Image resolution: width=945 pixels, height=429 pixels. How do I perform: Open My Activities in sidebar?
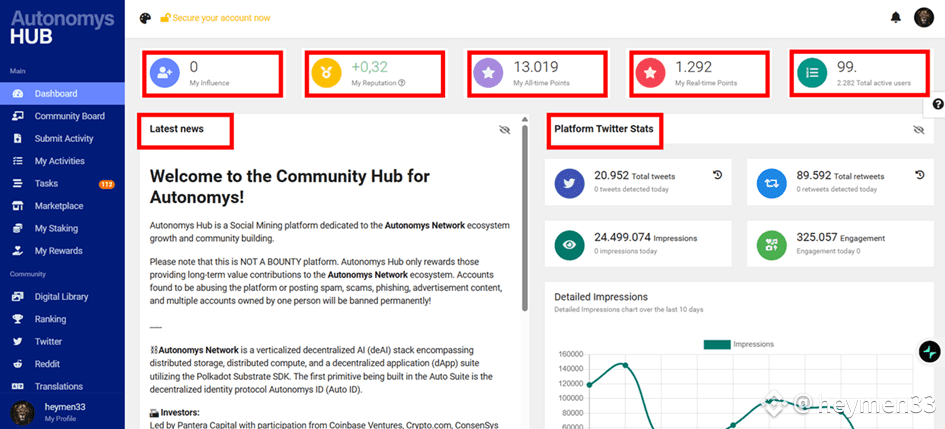pos(62,161)
